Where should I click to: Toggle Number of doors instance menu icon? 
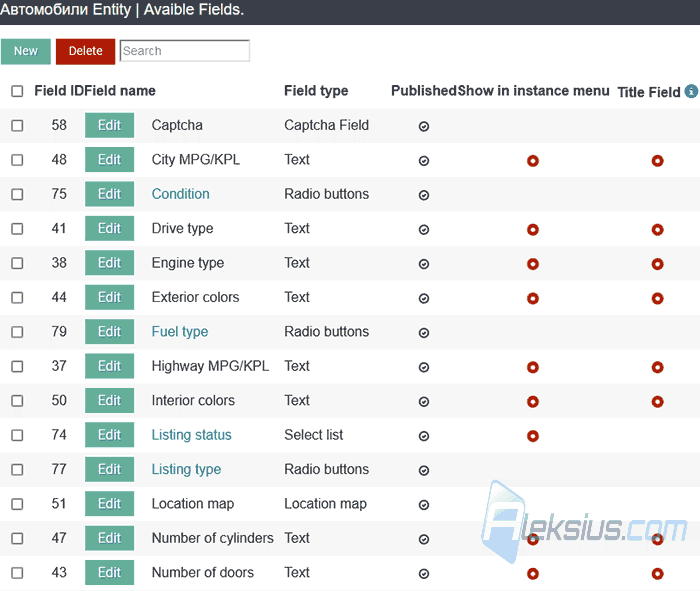pyautogui.click(x=533, y=573)
